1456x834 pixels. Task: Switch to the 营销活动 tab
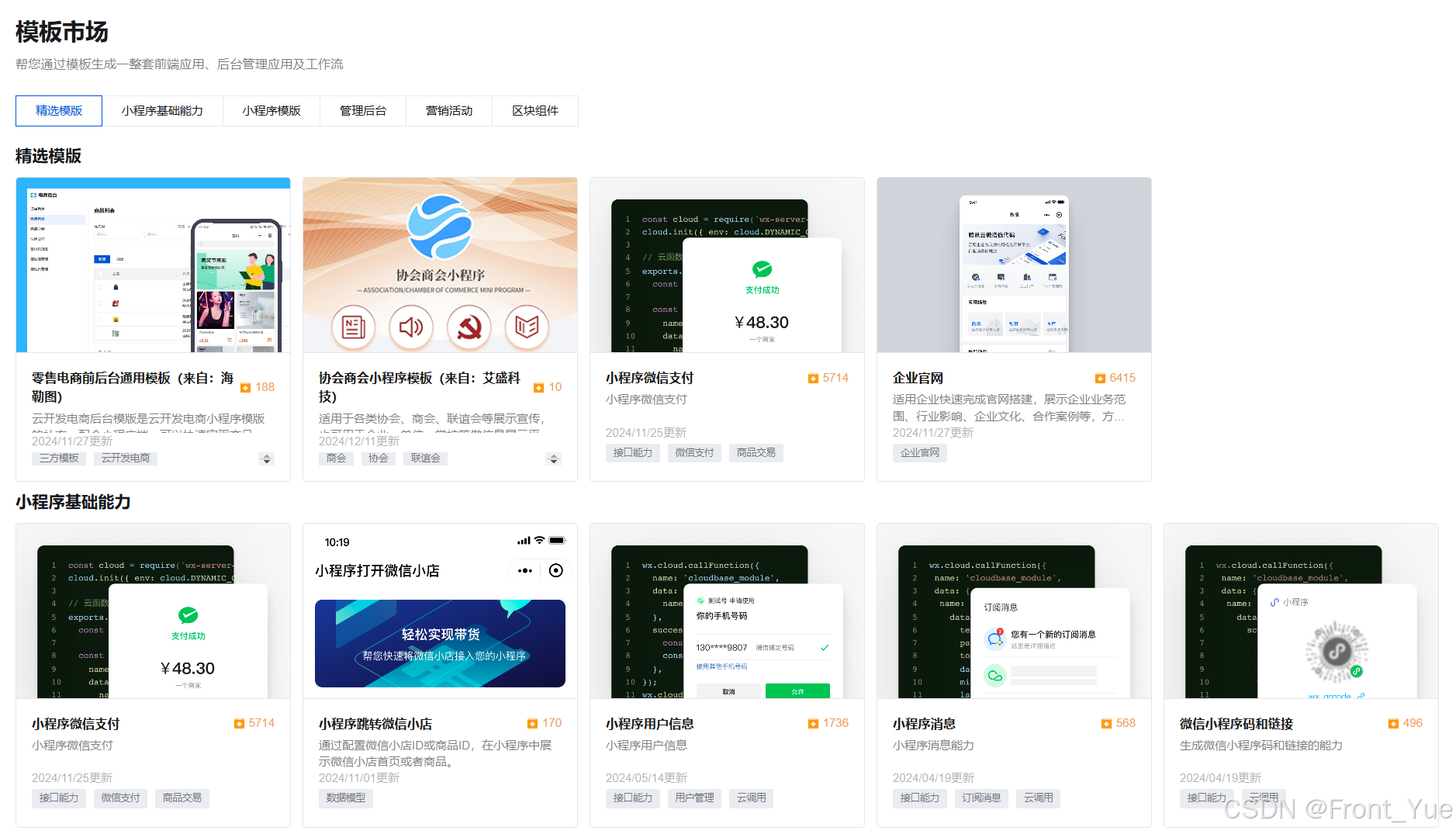pyautogui.click(x=448, y=111)
